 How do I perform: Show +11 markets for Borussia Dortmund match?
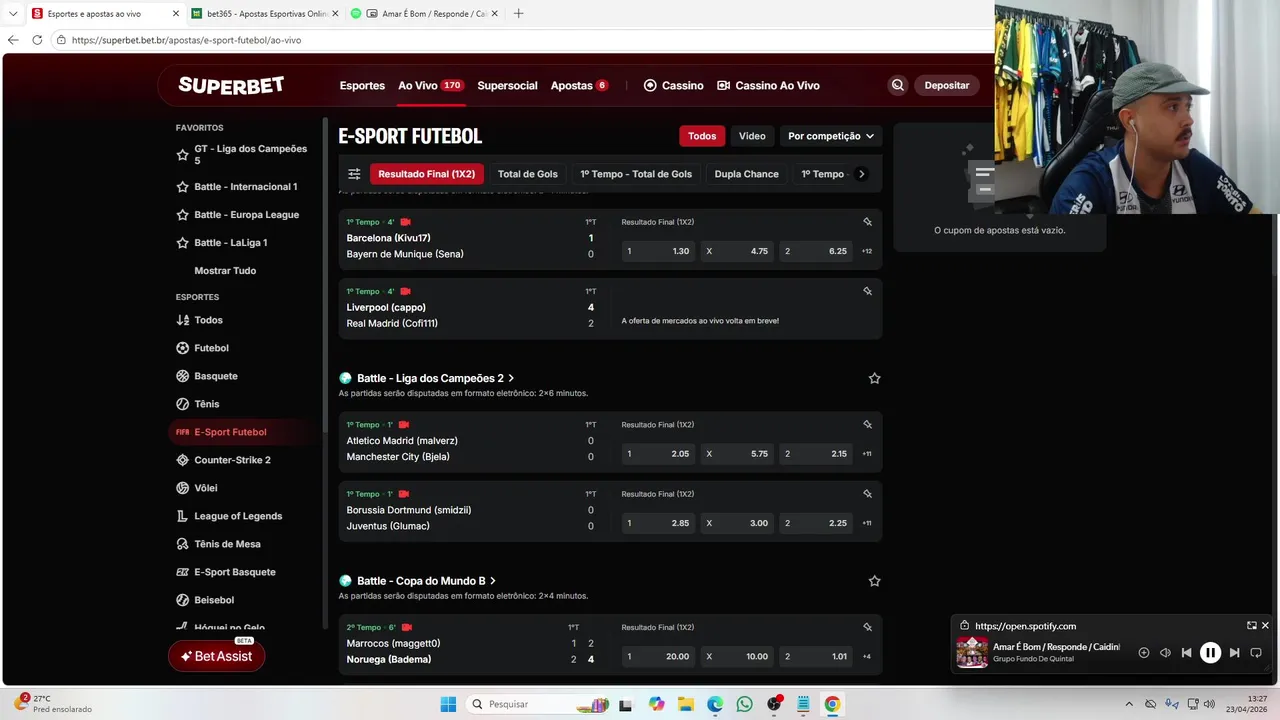pos(867,523)
